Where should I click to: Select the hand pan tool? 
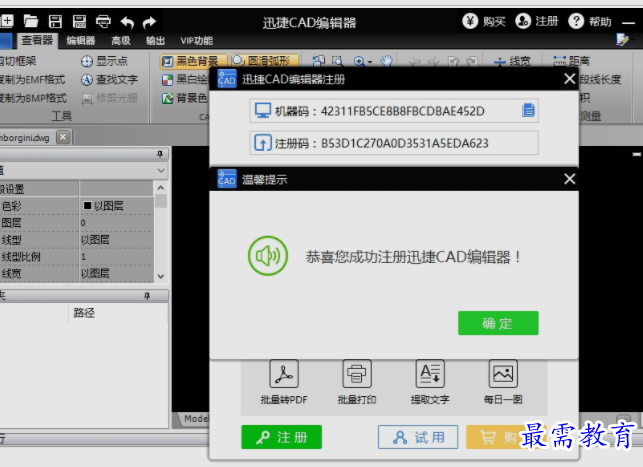[x=386, y=61]
